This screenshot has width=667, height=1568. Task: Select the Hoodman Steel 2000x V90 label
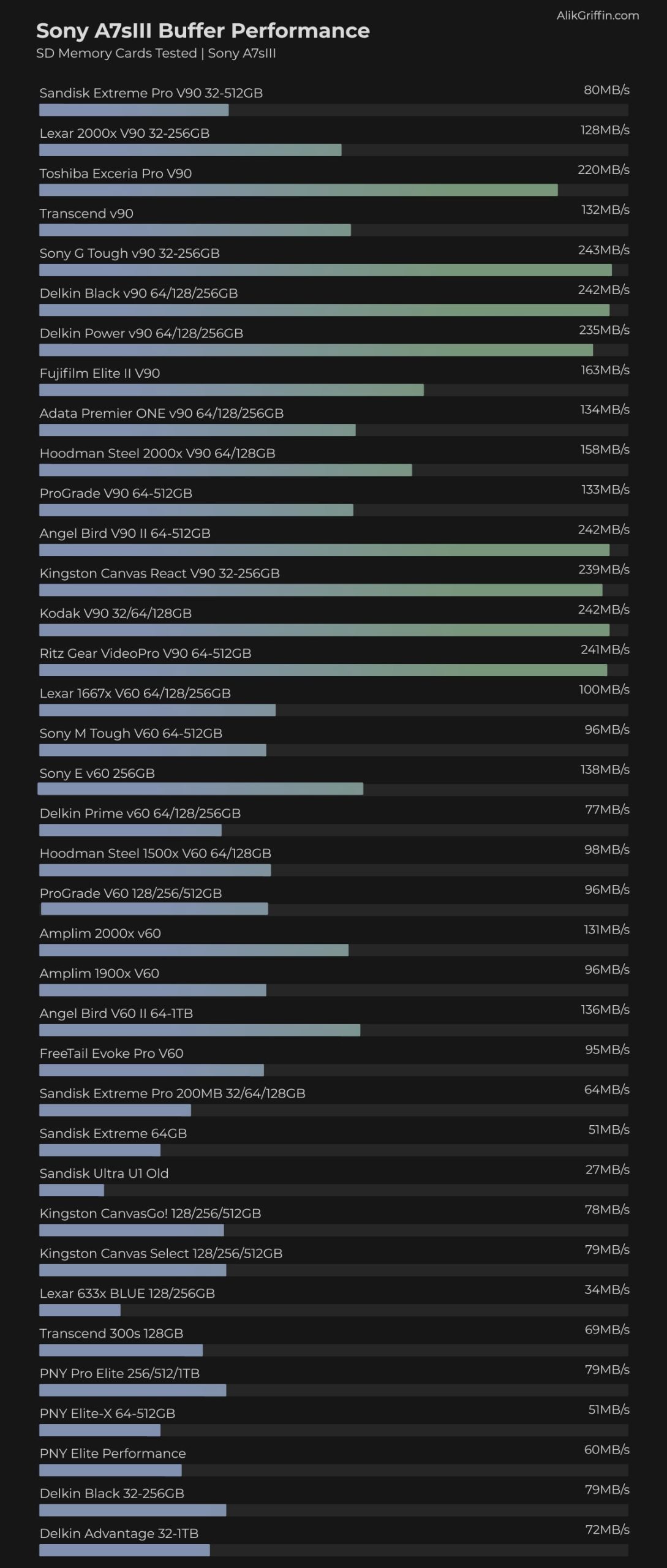click(157, 453)
